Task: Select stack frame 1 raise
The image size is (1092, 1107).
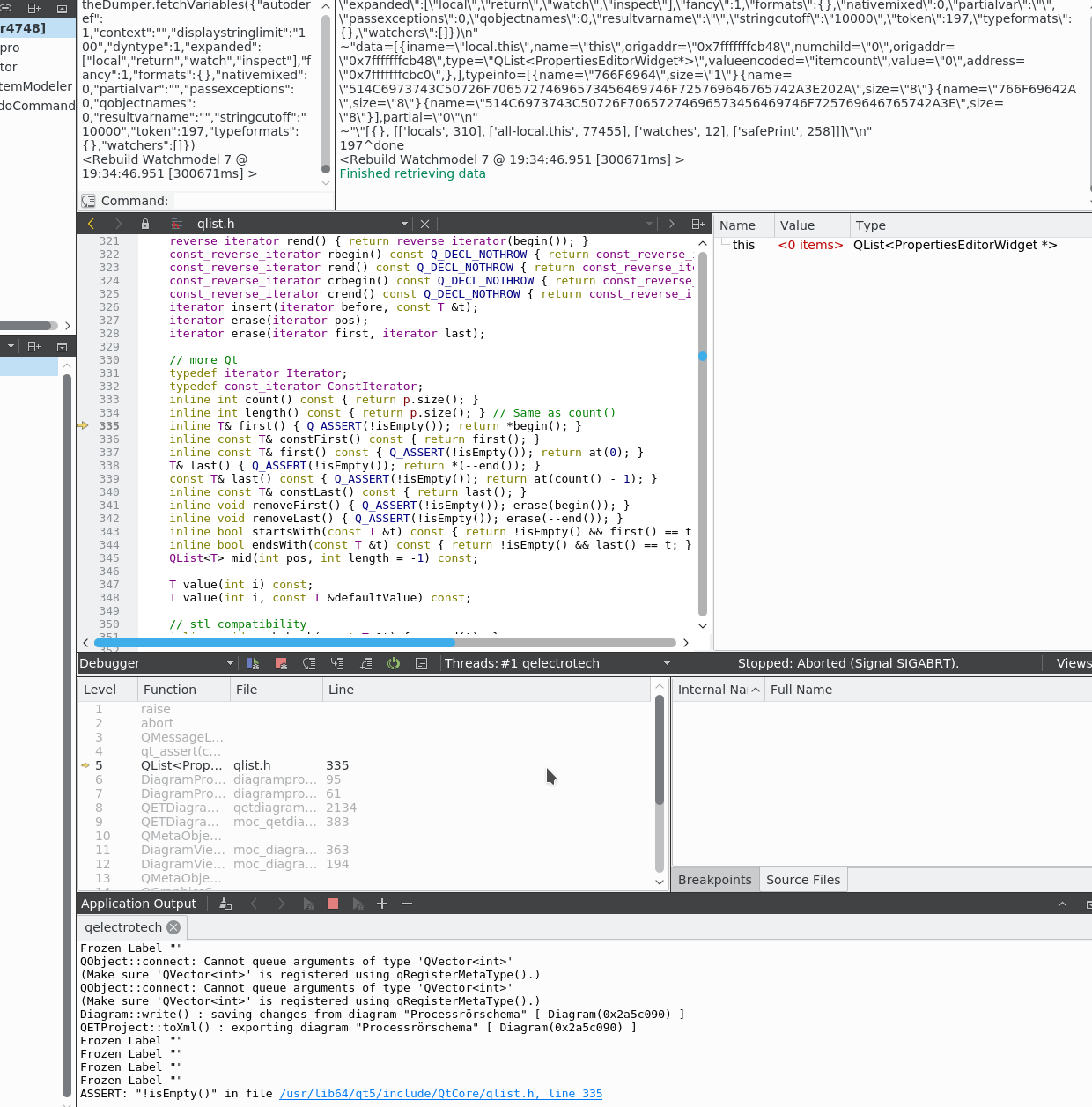Action: 365,709
